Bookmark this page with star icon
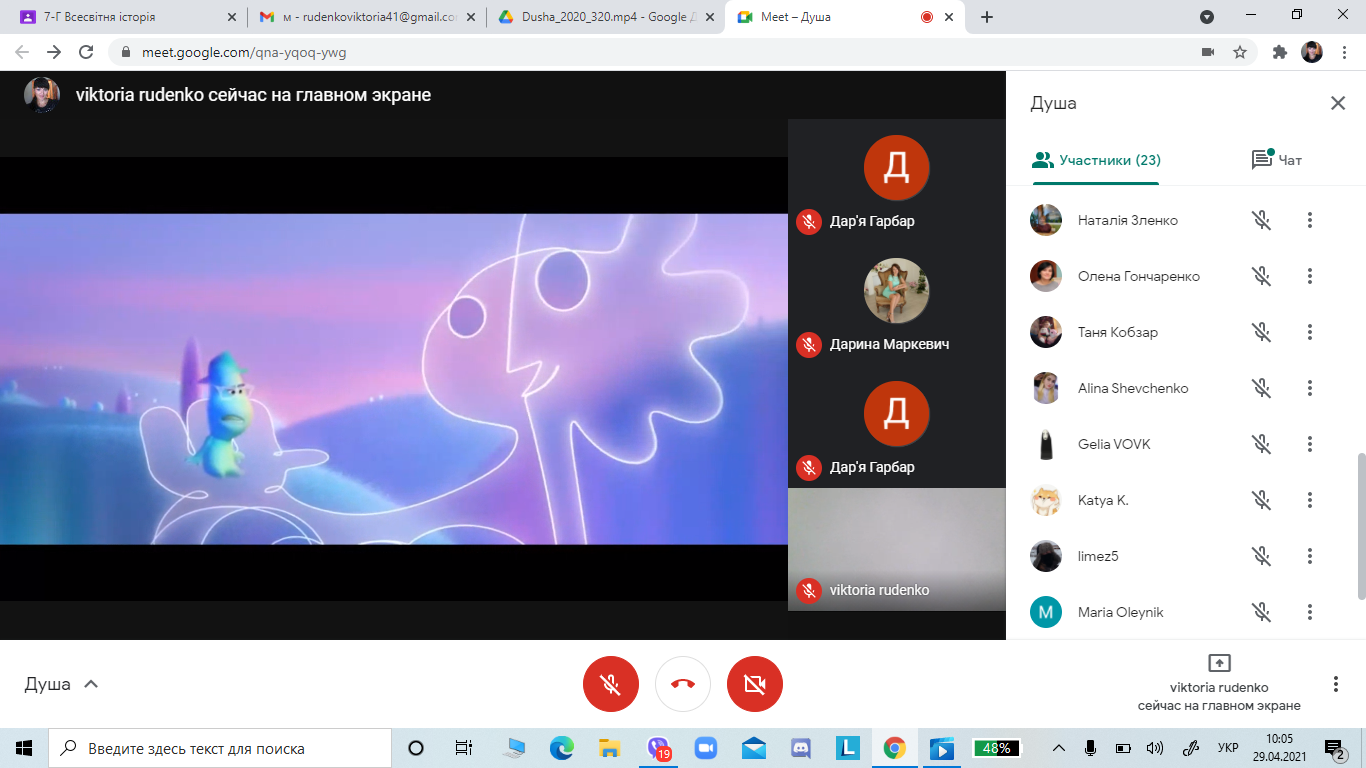 (1240, 52)
